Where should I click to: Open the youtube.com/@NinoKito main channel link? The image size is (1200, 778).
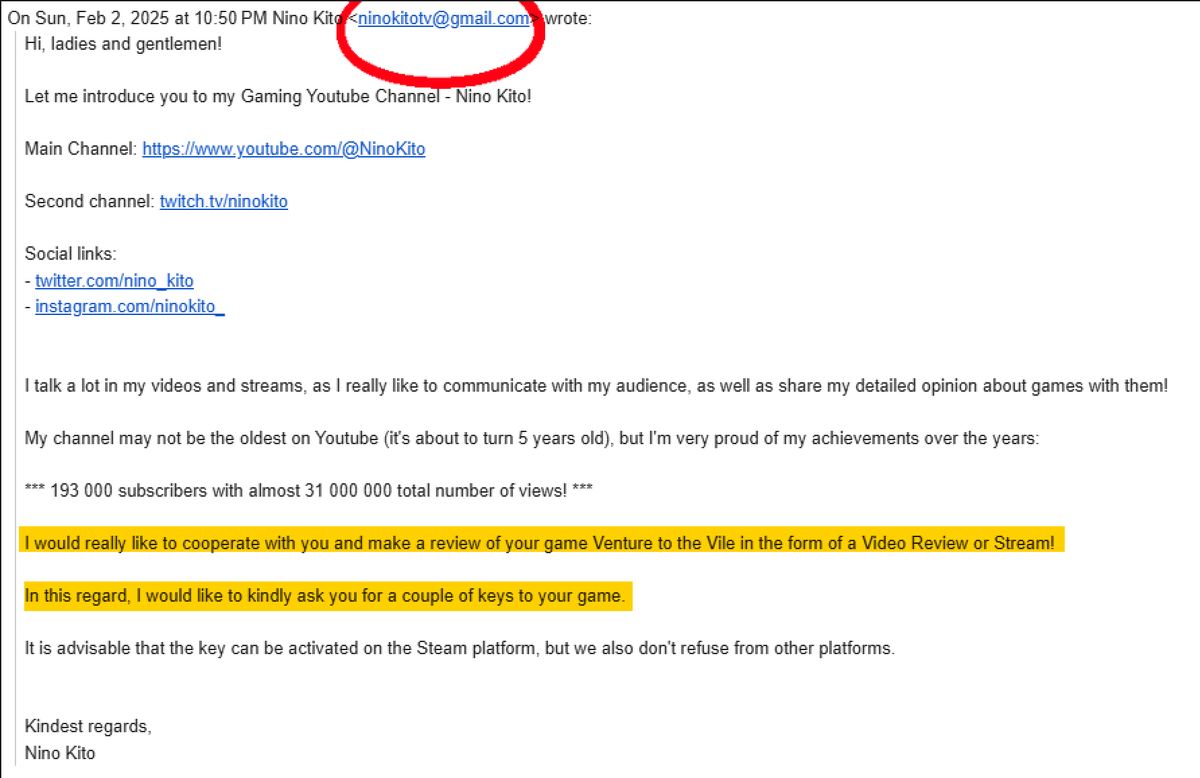point(283,149)
